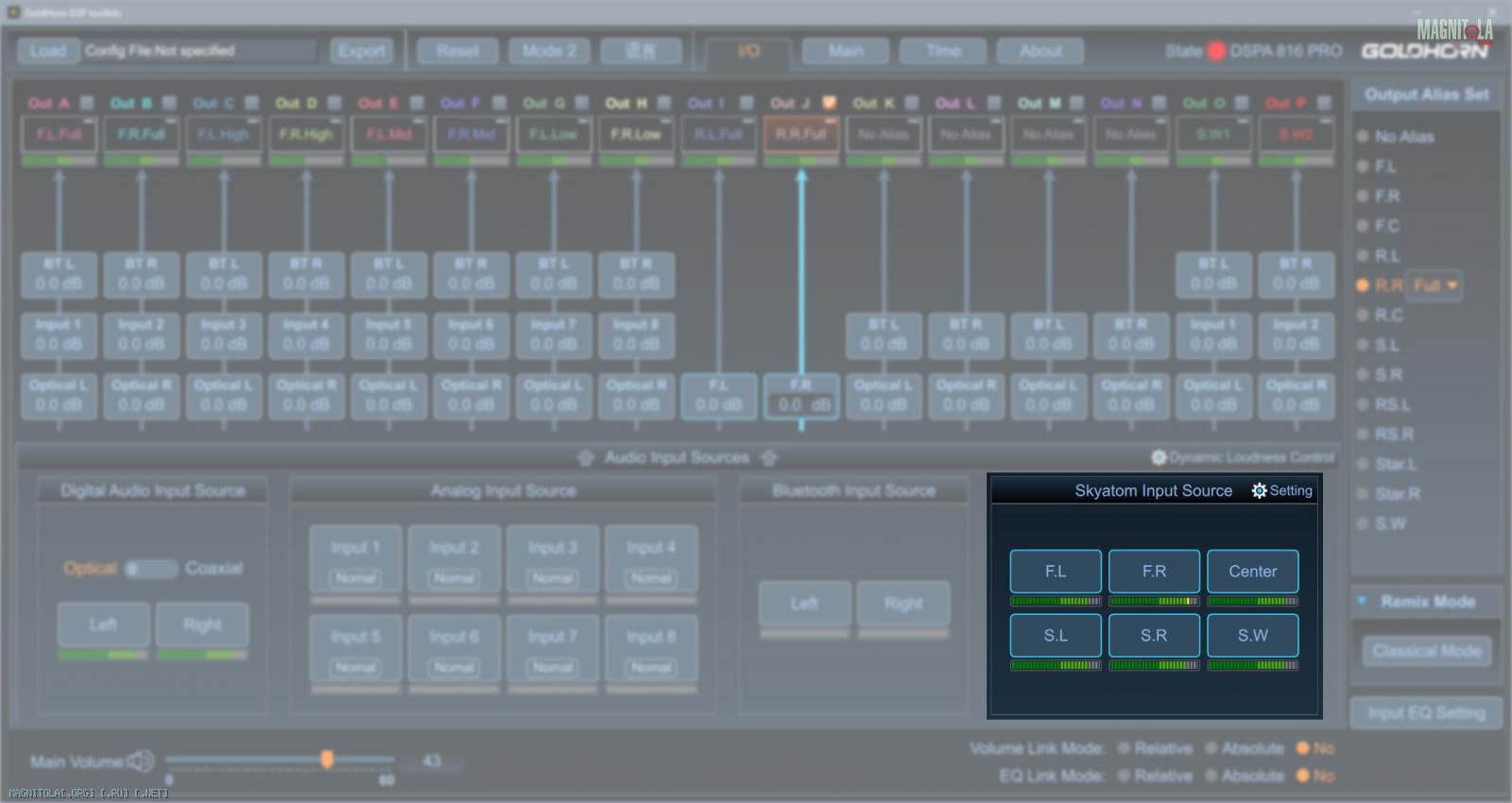Open Input 8 Normal mode selector
The width and height of the screenshot is (1512, 803).
click(651, 667)
